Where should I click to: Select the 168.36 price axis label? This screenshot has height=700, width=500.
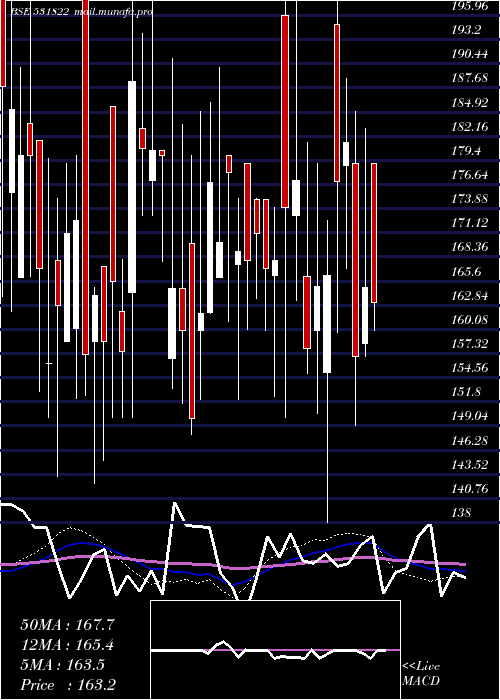tap(470, 247)
